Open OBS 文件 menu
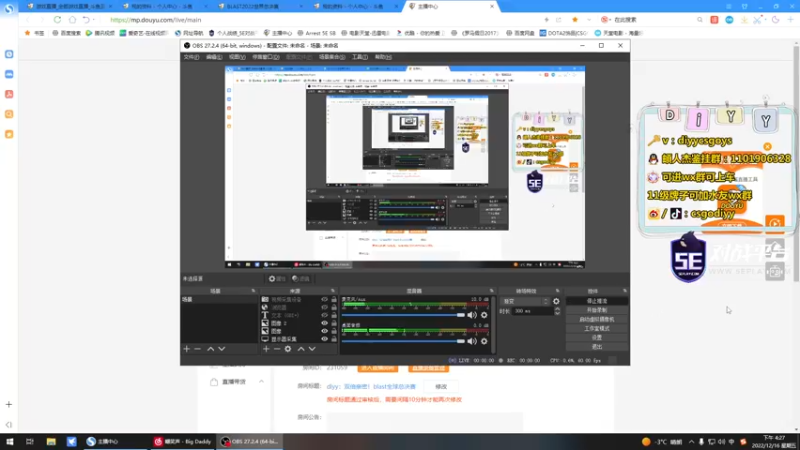This screenshot has width=800, height=450. coord(191,57)
